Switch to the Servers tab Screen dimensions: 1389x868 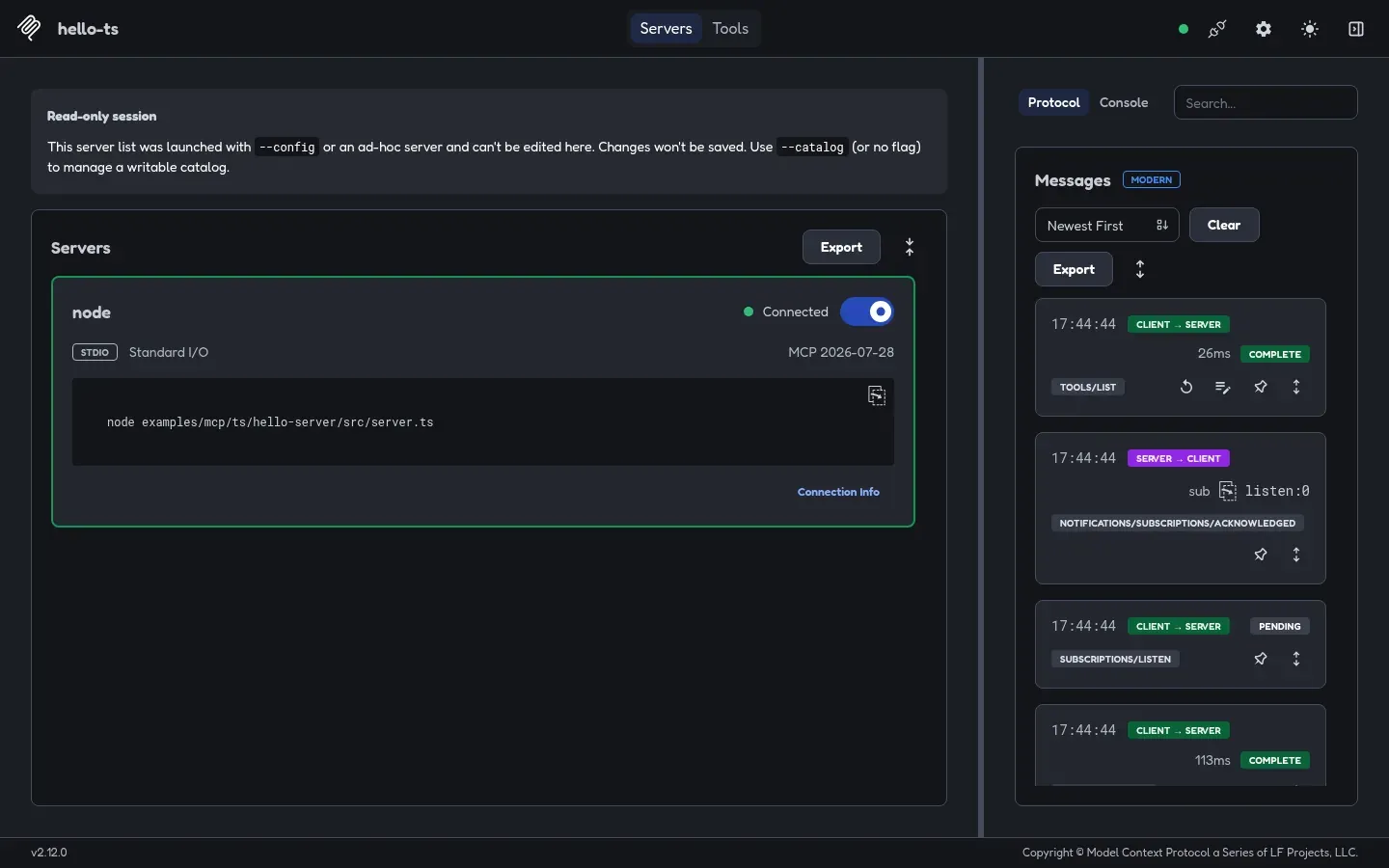(x=666, y=28)
